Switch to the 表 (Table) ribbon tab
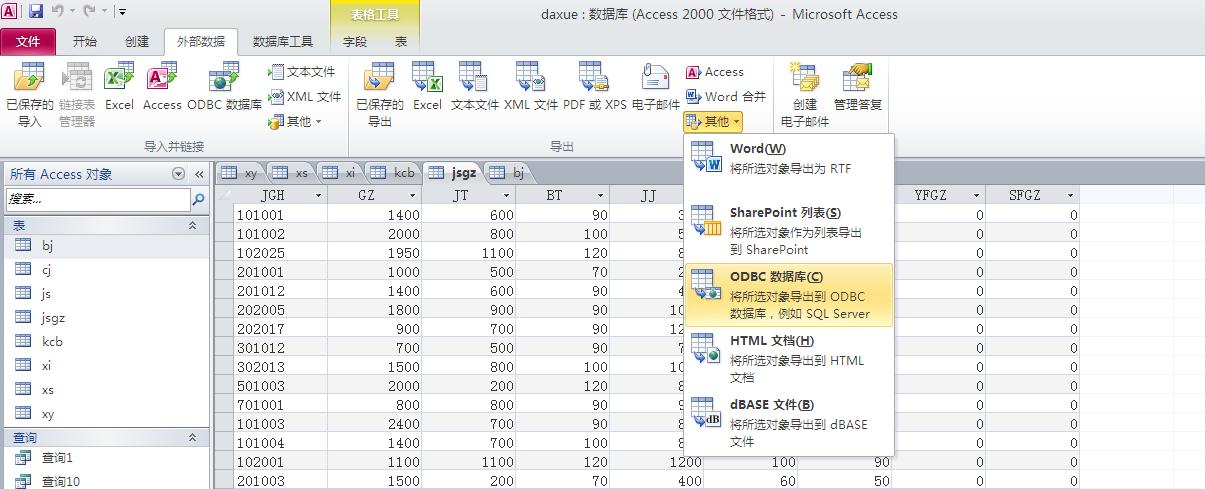This screenshot has width=1205, height=489. coord(401,42)
